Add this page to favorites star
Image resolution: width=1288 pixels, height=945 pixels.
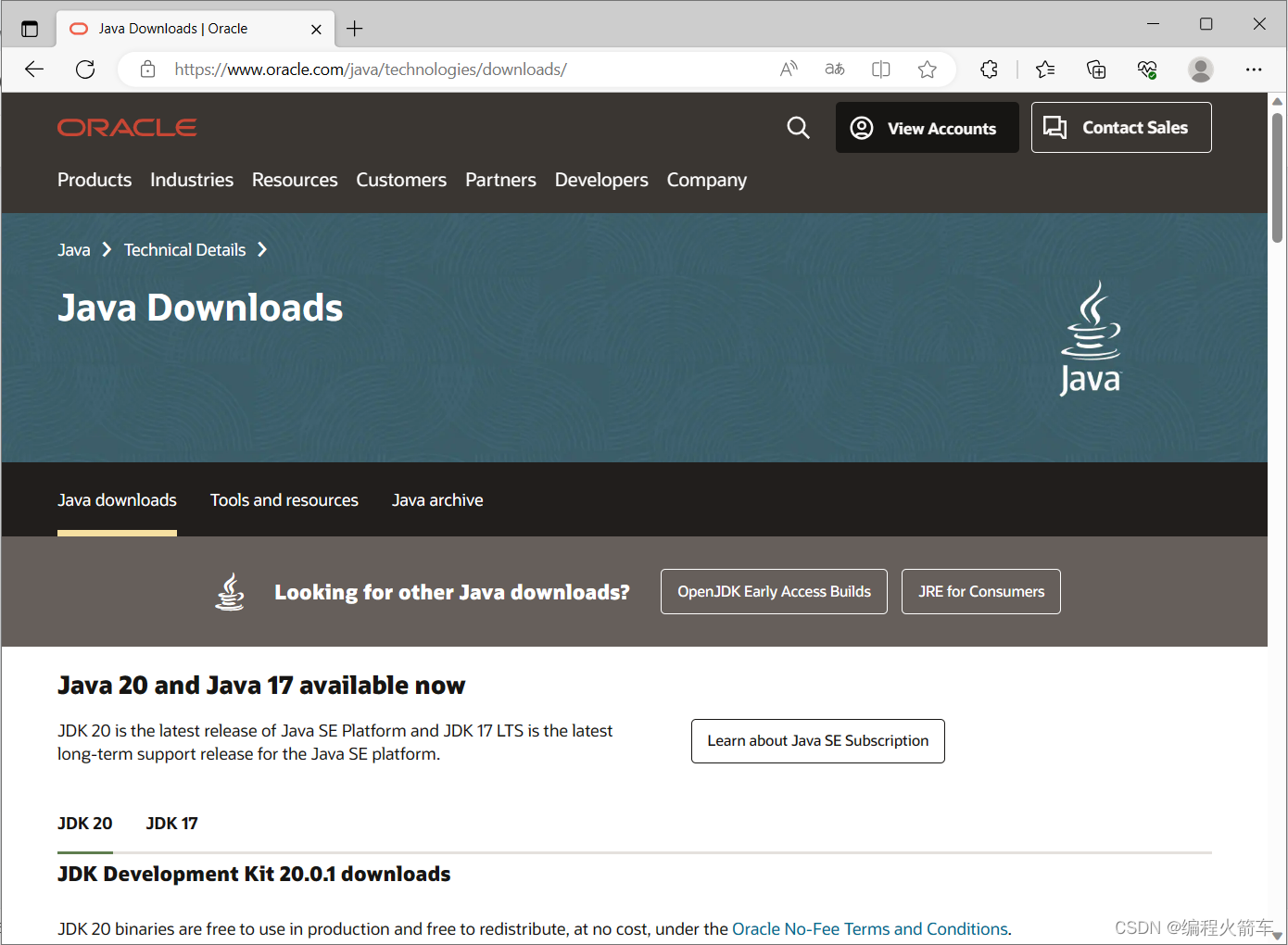928,69
